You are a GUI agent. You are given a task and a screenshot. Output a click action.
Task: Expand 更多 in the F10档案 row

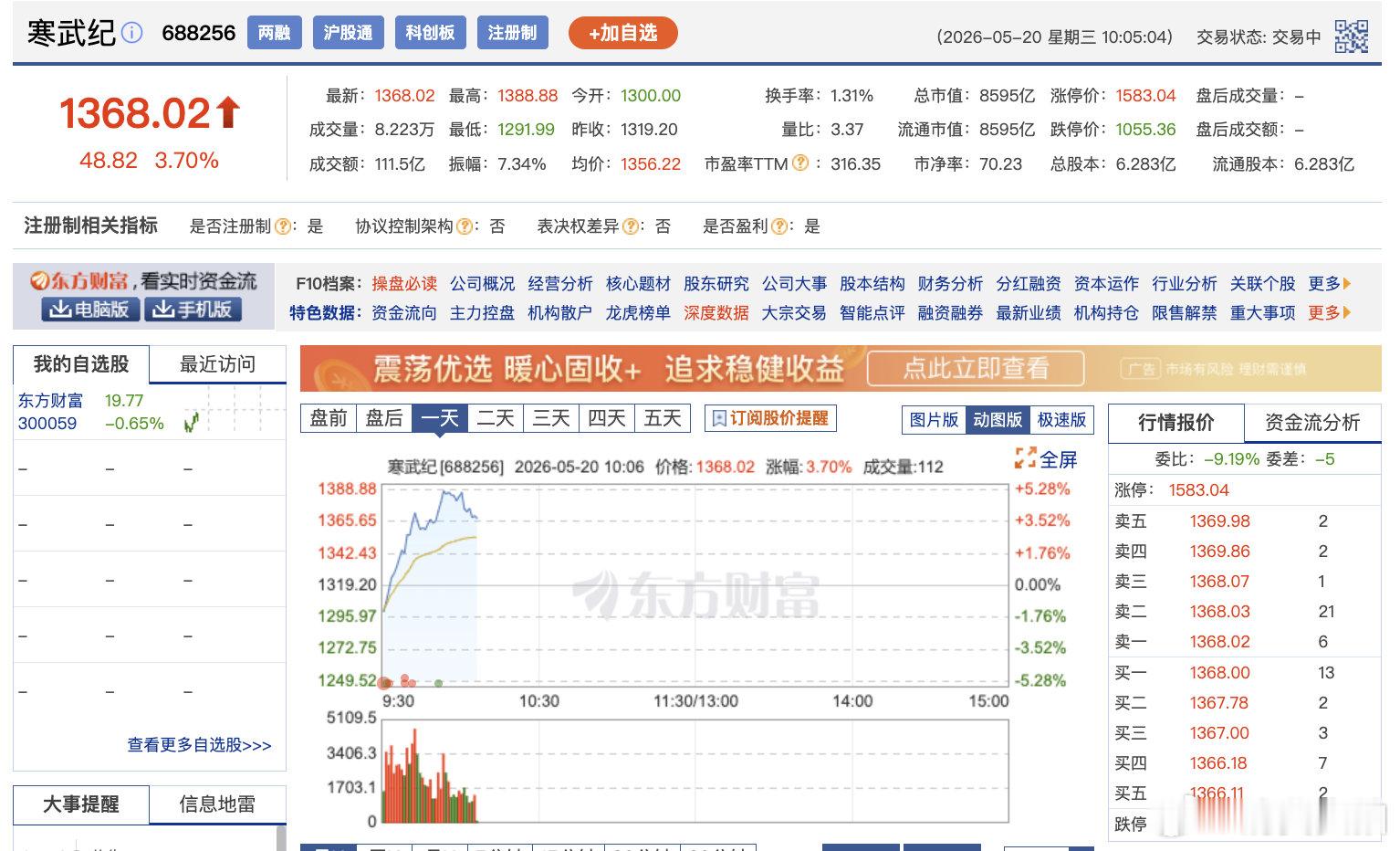coord(1329,284)
